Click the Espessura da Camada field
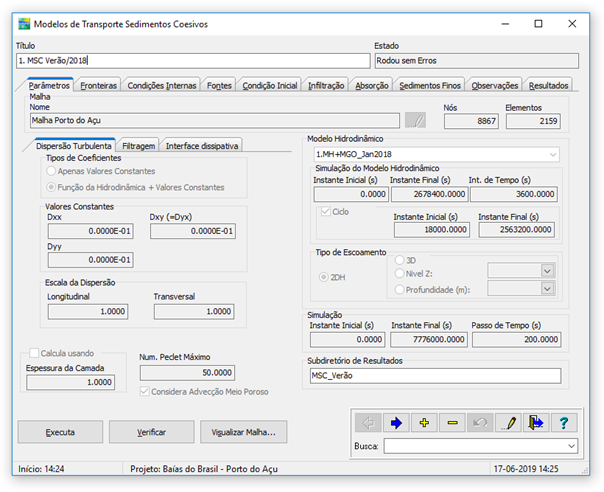Viewport: 604px width, 492px height. [70, 382]
